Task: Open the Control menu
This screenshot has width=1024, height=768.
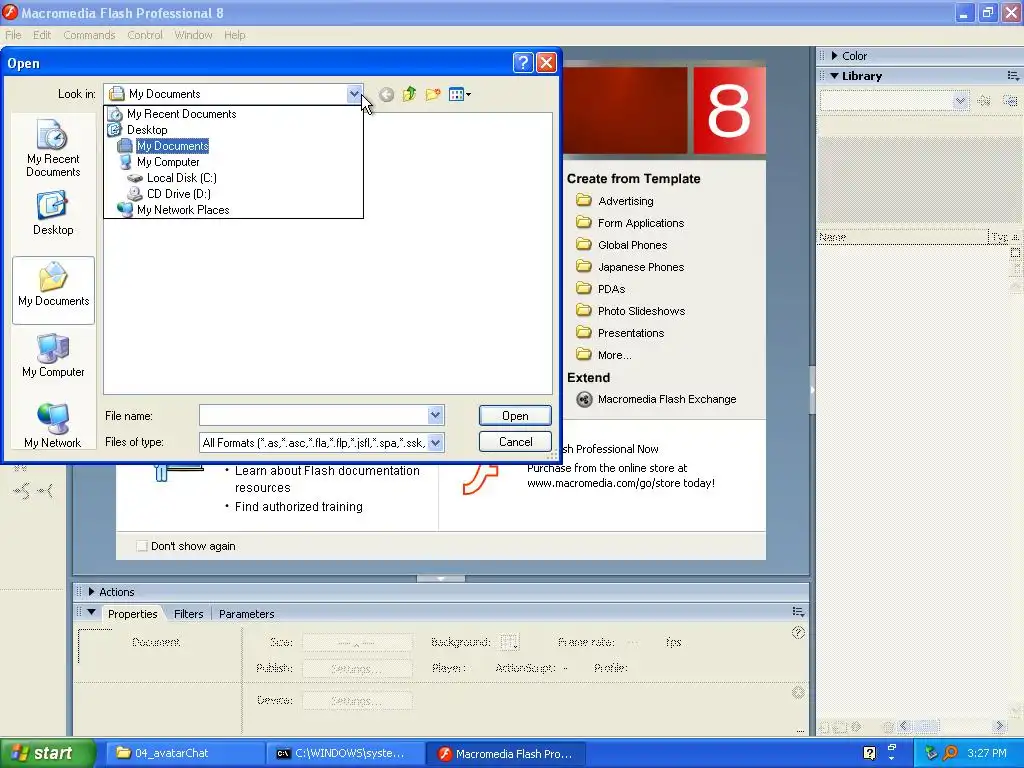Action: [x=145, y=35]
